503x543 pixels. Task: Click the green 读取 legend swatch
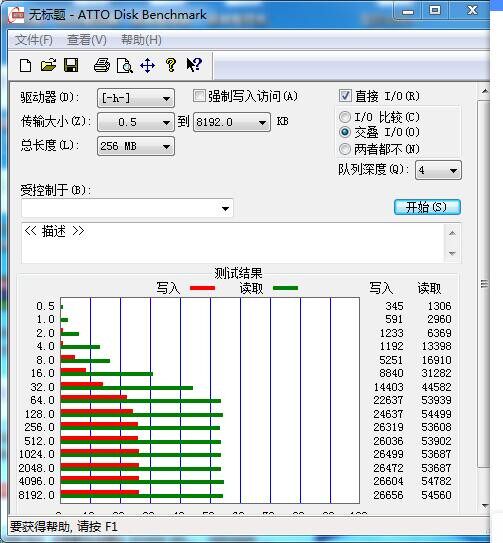click(285, 288)
